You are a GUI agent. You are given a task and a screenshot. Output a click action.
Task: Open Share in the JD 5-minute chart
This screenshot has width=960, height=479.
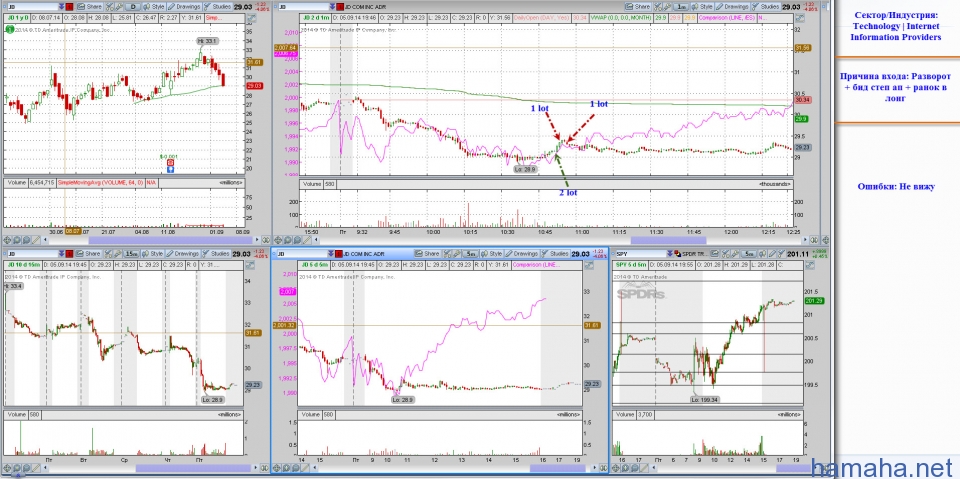tap(427, 254)
